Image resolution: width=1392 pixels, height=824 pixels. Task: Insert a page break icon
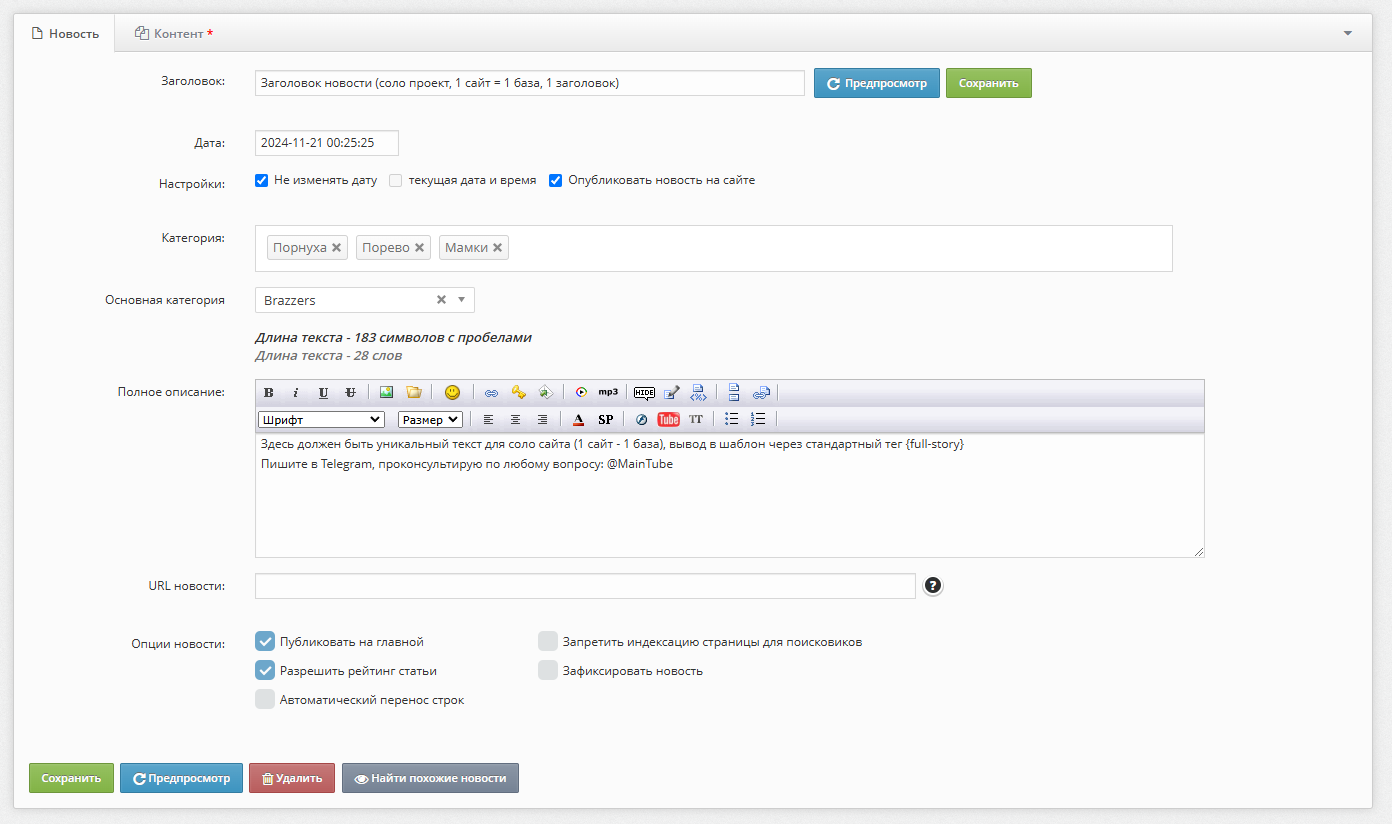click(x=734, y=392)
